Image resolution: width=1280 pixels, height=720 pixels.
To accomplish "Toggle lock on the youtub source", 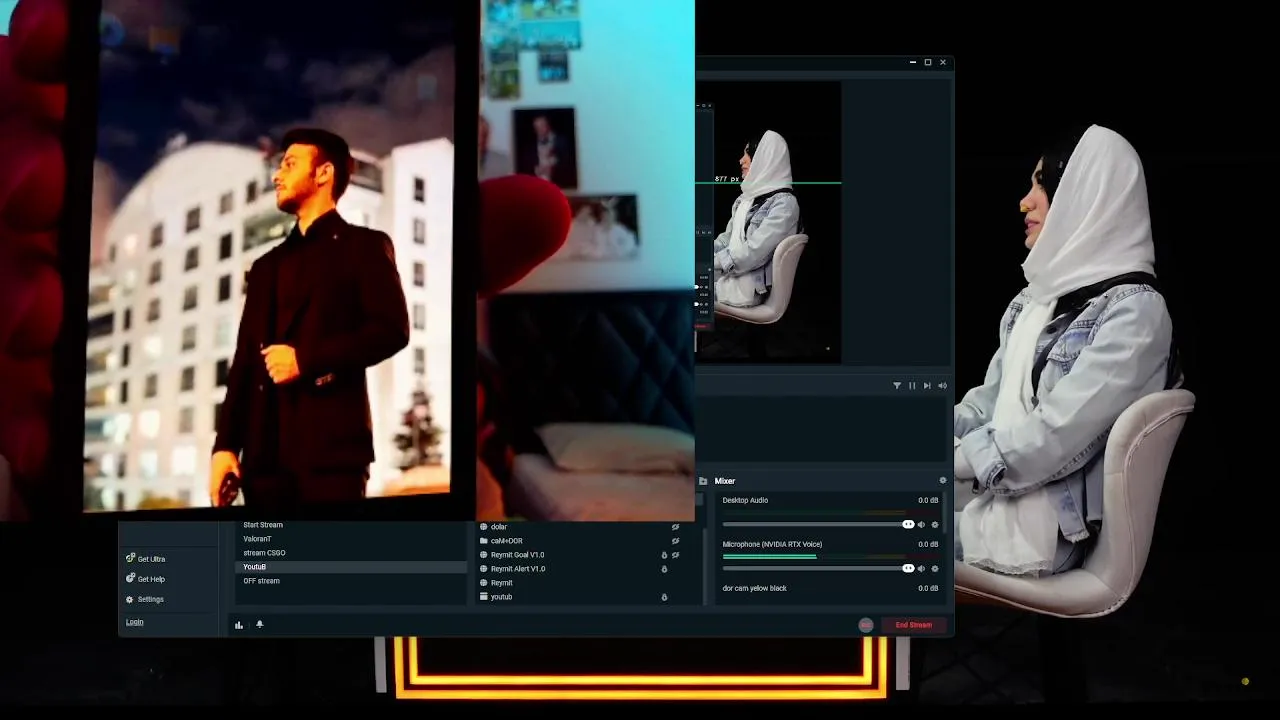I will [x=664, y=597].
